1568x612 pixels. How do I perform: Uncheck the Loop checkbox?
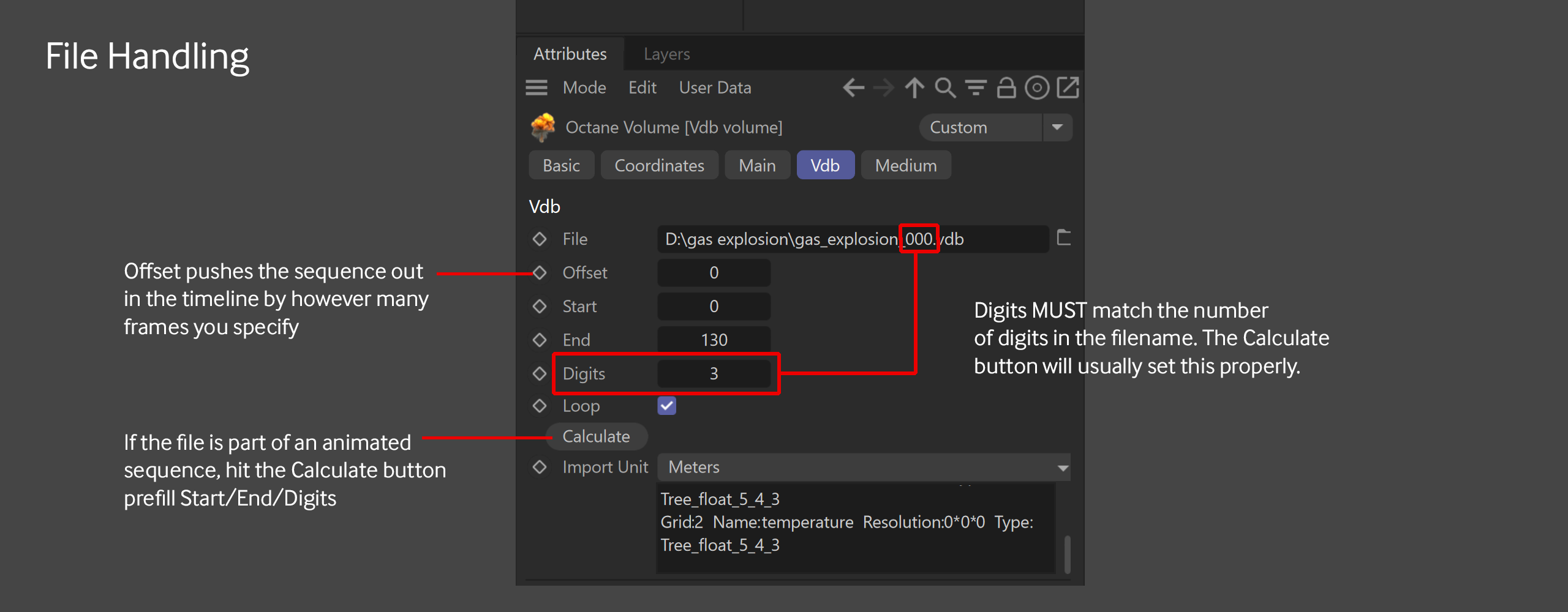666,406
